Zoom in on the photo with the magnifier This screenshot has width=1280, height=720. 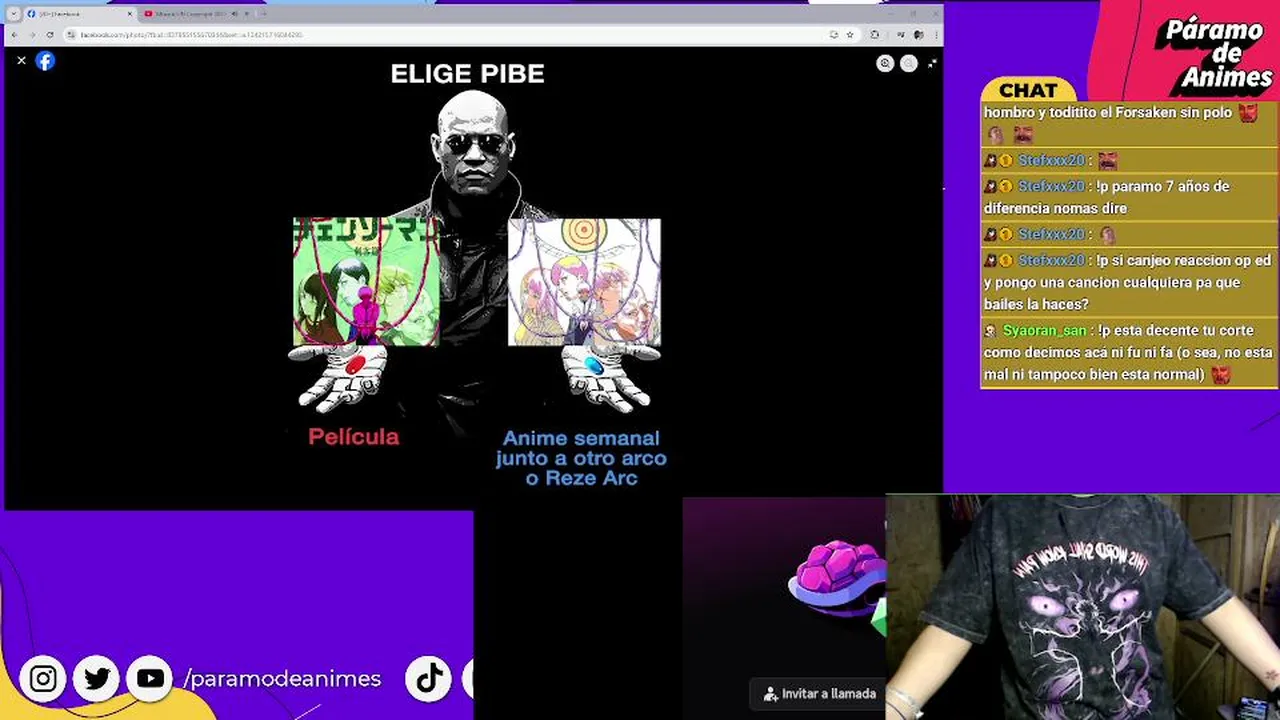[885, 63]
